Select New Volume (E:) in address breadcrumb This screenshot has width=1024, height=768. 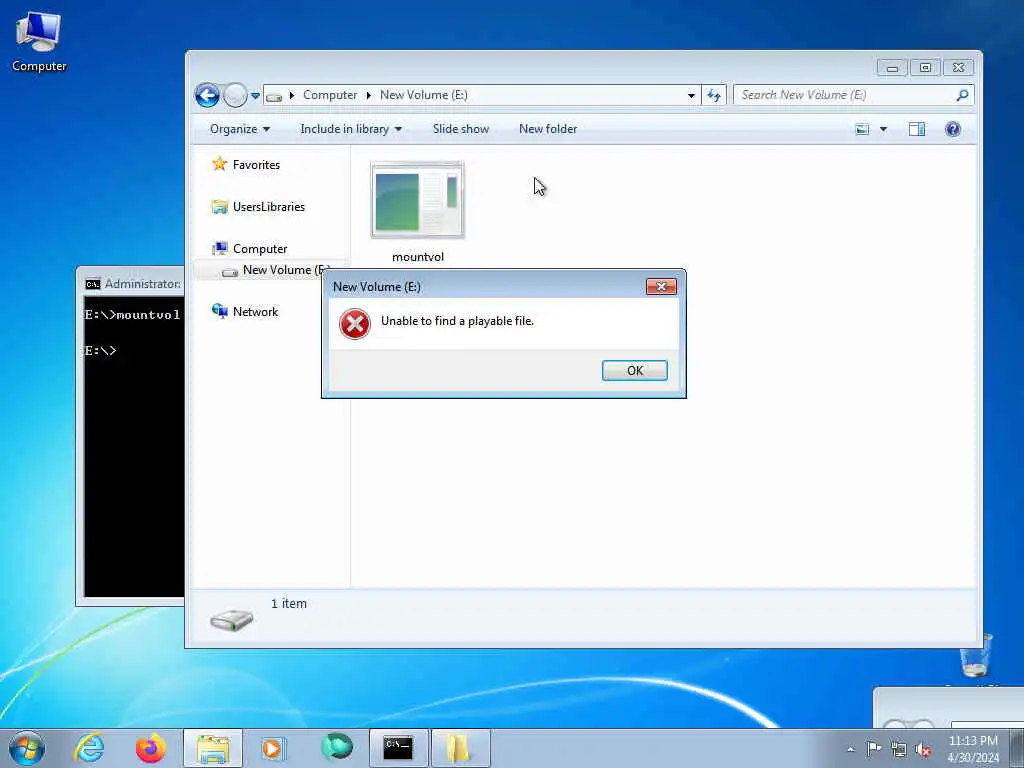[424, 95]
